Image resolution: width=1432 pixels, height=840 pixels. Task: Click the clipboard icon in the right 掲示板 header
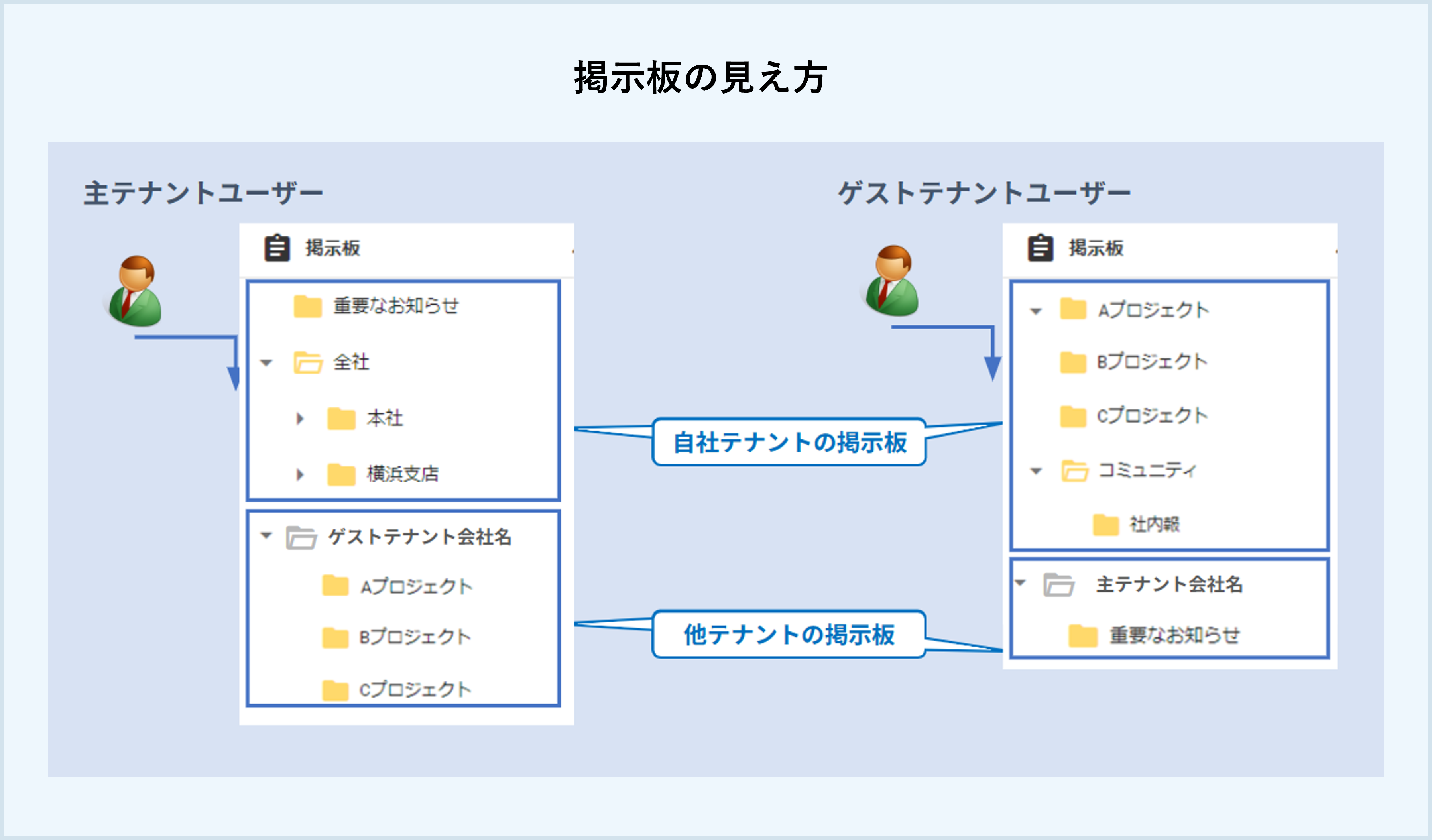(1041, 248)
